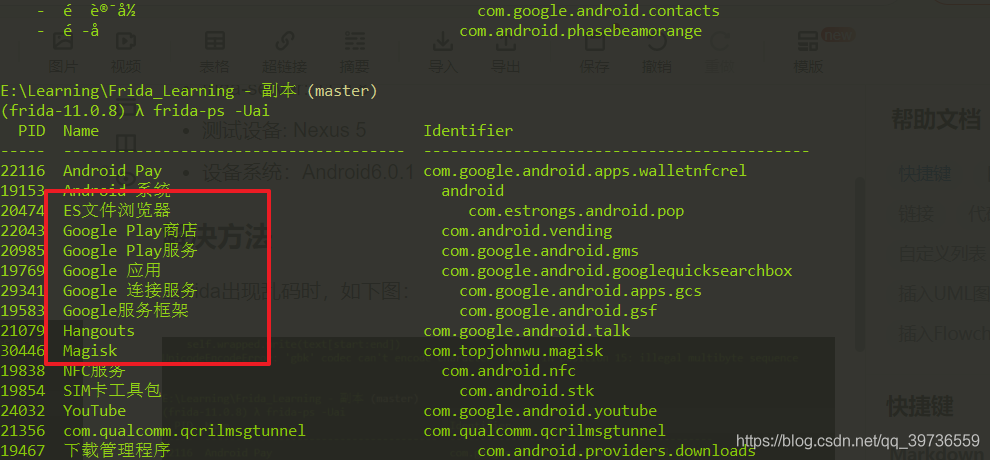Screen dimensions: 990x460
Task: Click PID 30446 in the process list
Action: pos(23,351)
